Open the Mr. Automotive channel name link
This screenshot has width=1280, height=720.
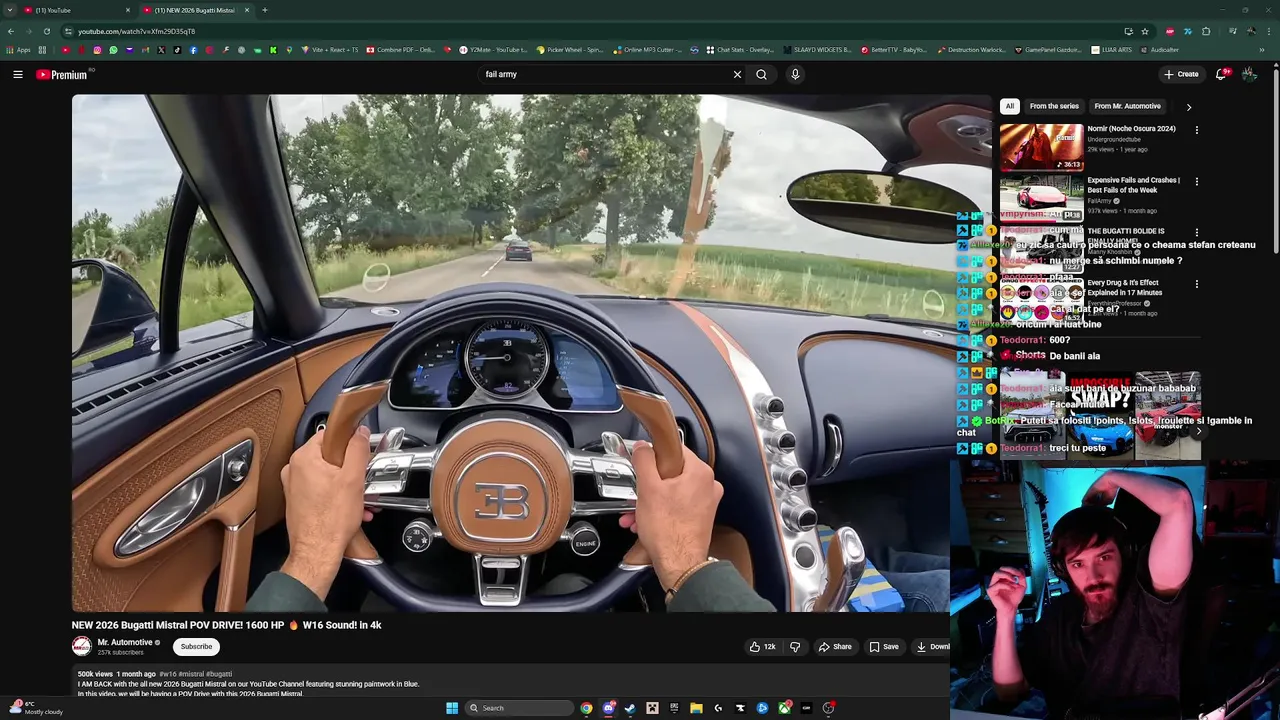point(125,643)
